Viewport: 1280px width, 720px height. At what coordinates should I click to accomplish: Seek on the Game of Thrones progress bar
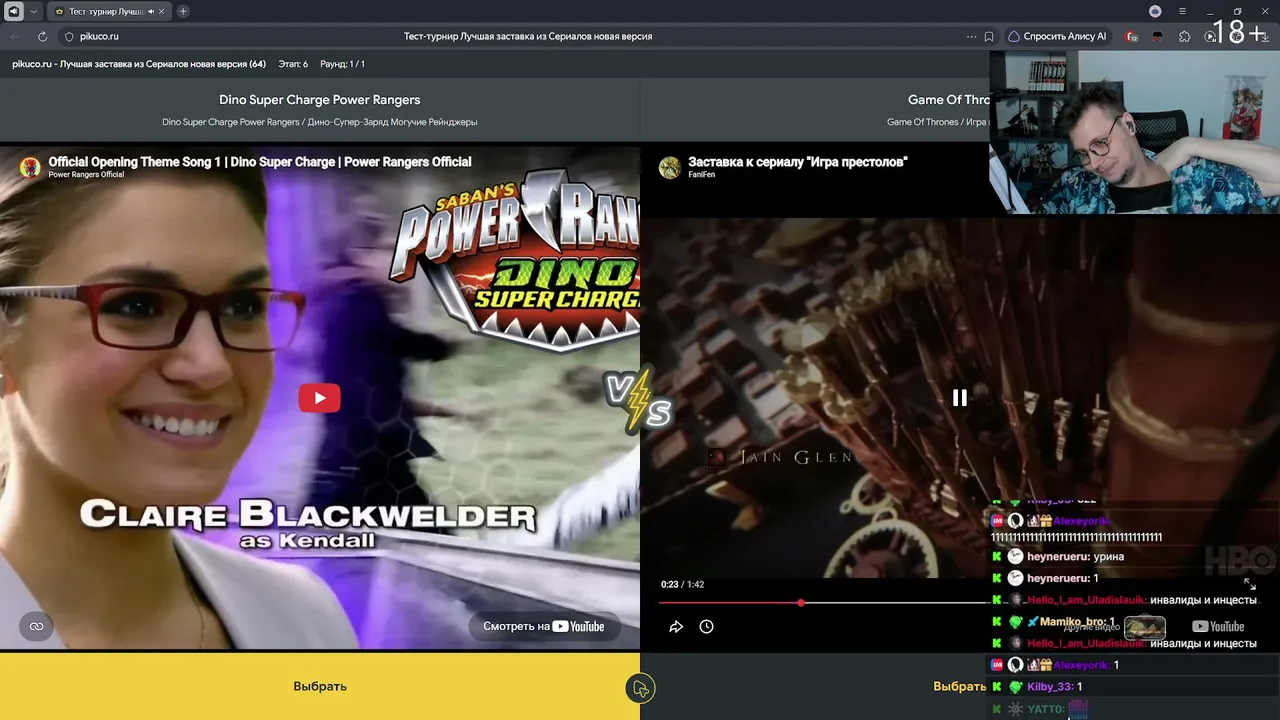pos(823,603)
